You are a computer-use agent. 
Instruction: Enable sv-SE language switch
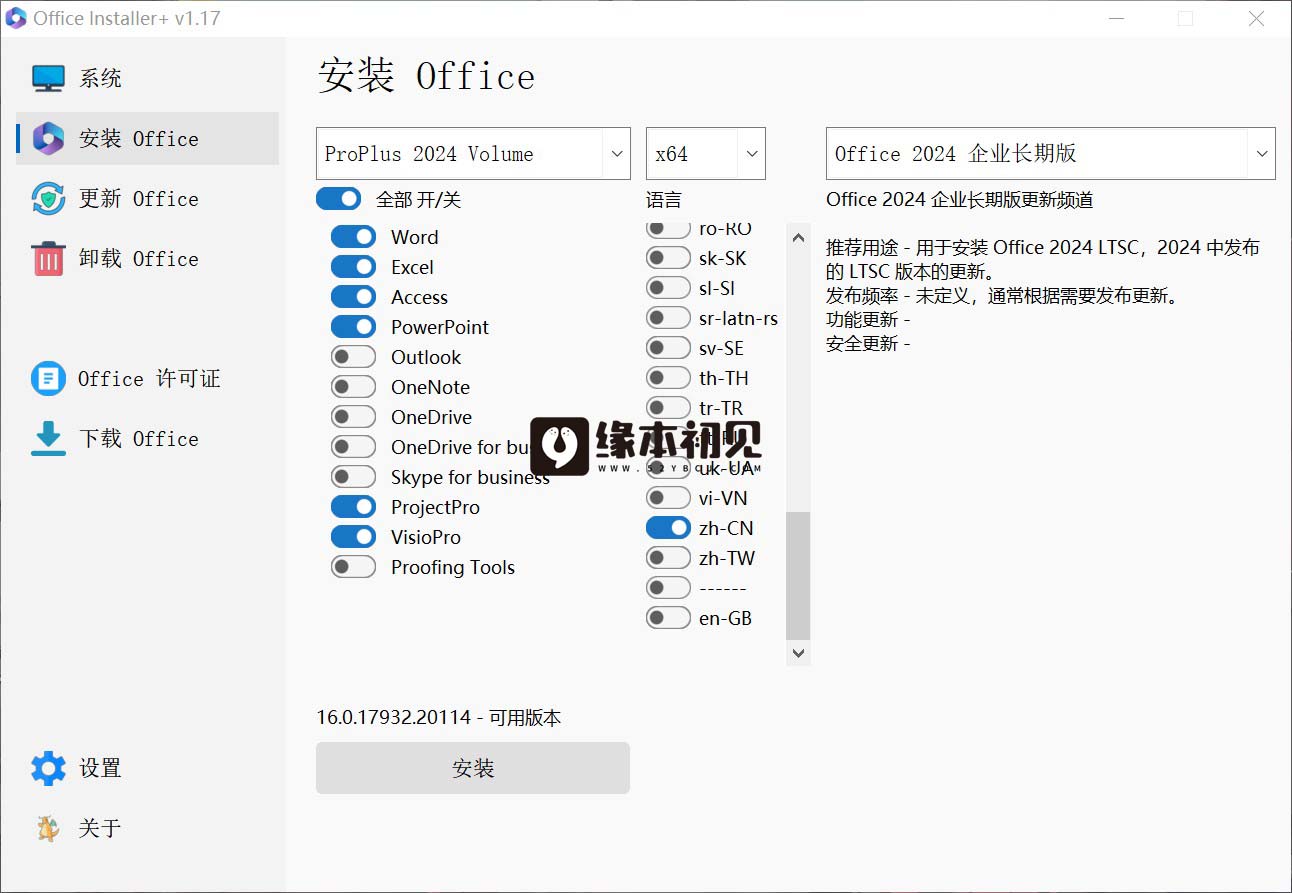click(668, 348)
